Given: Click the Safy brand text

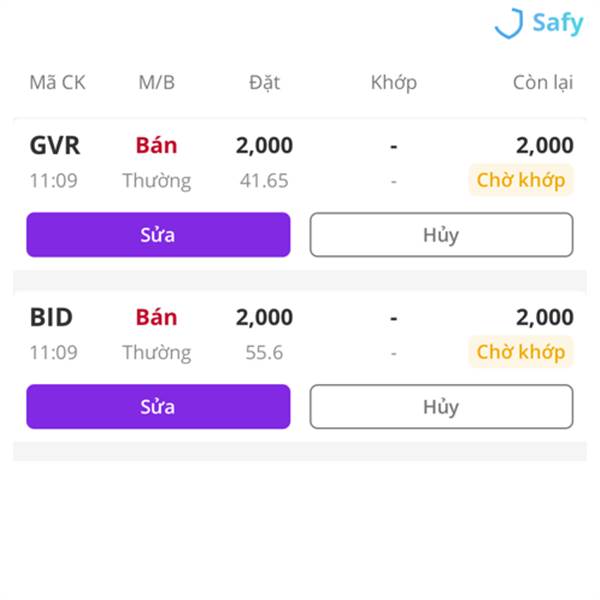Looking at the screenshot, I should (558, 23).
